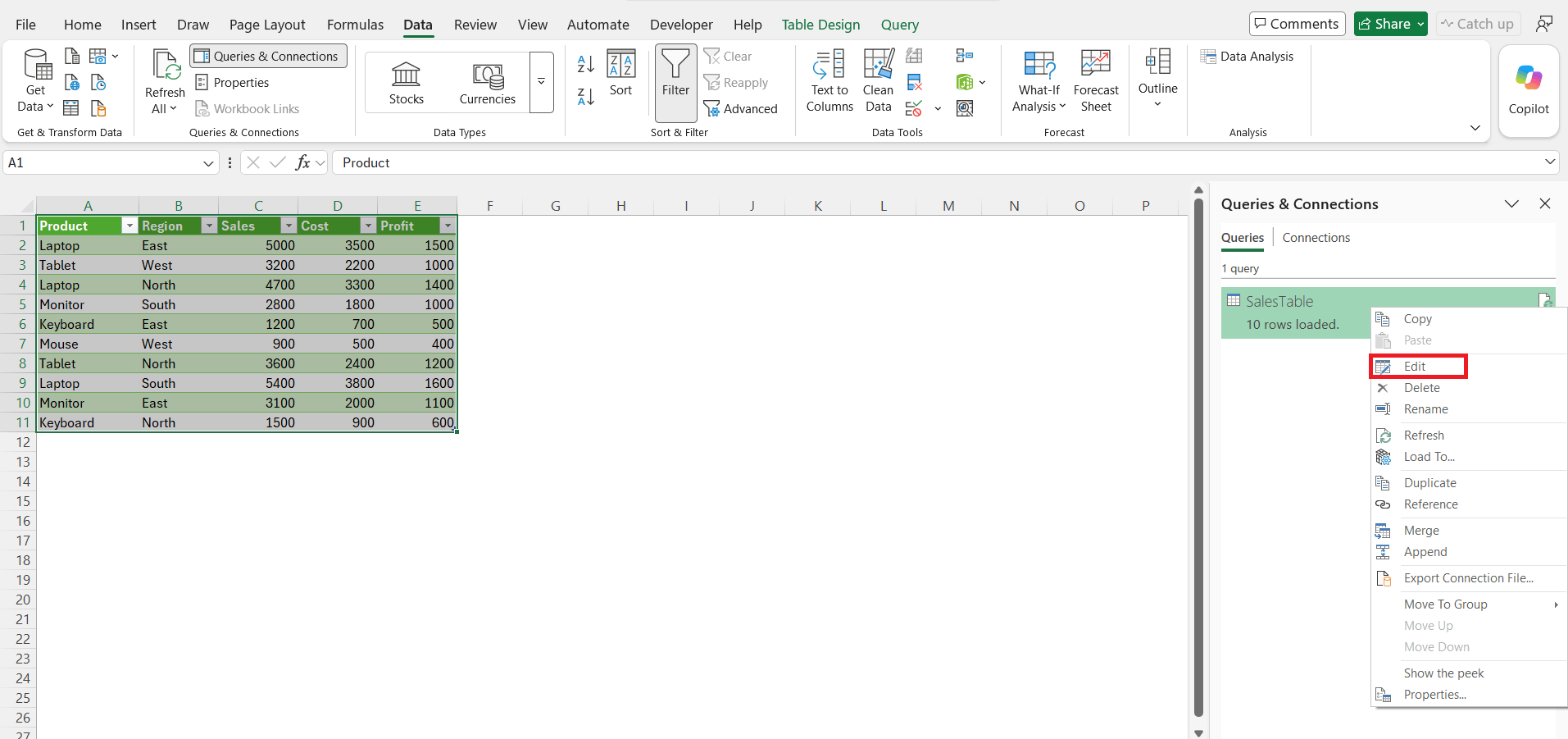Open the Formulas ribbon tab

pos(355,25)
